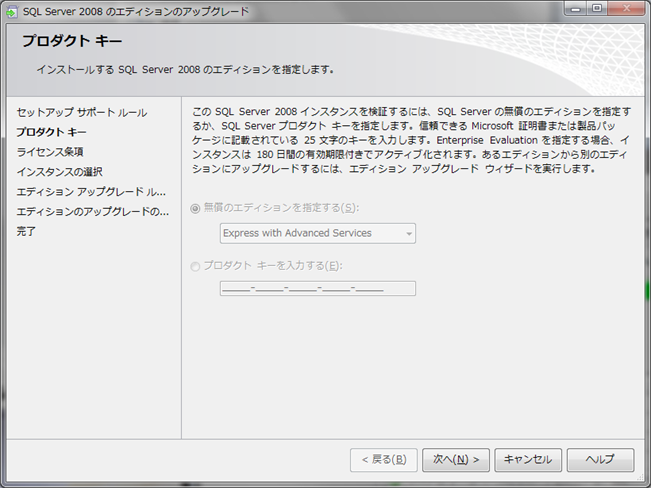Select the セットアップ サポート ルール step

[82, 113]
